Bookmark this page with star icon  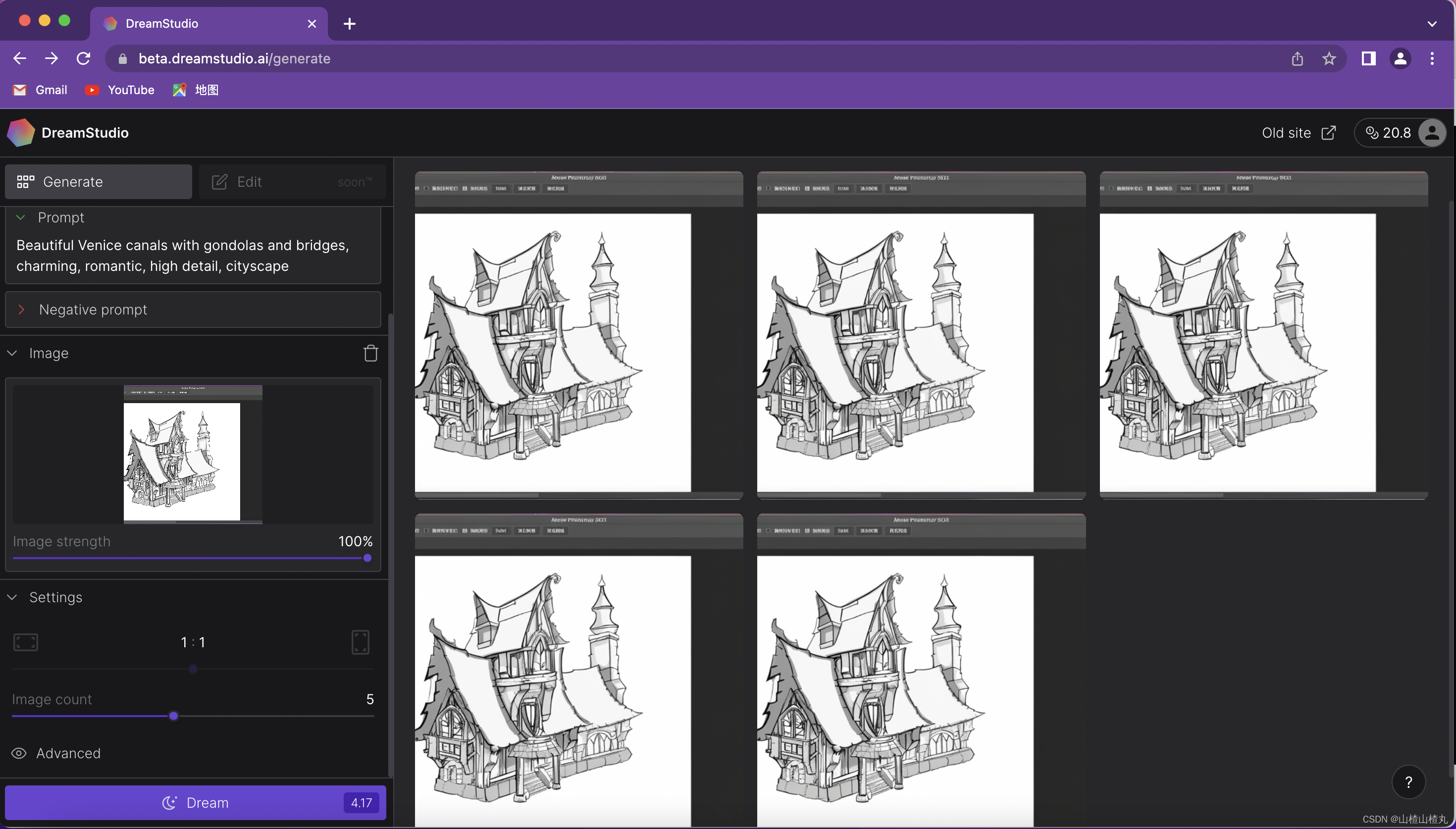[1329, 58]
